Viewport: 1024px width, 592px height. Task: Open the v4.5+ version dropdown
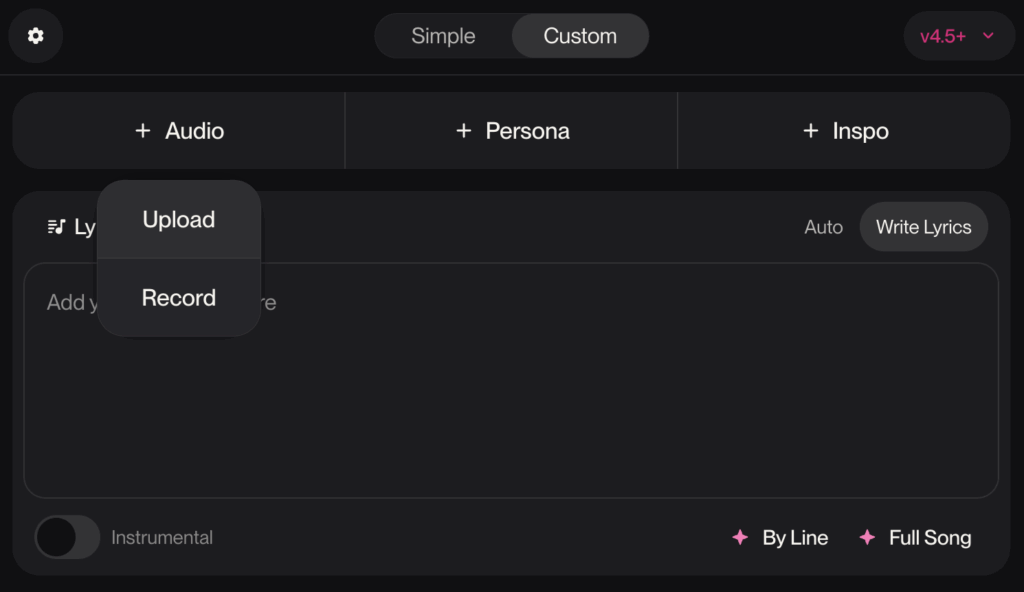[x=957, y=36]
